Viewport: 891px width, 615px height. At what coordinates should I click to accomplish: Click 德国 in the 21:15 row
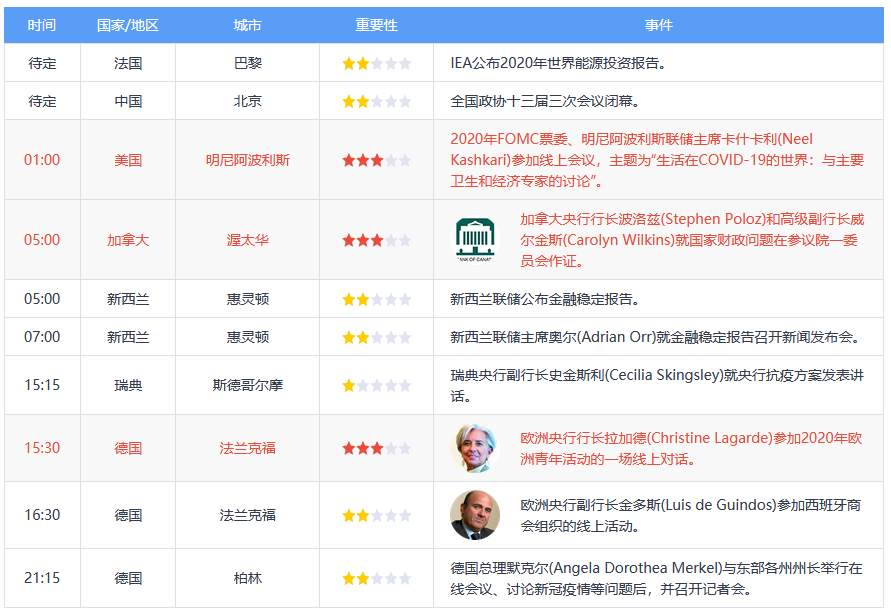point(128,578)
